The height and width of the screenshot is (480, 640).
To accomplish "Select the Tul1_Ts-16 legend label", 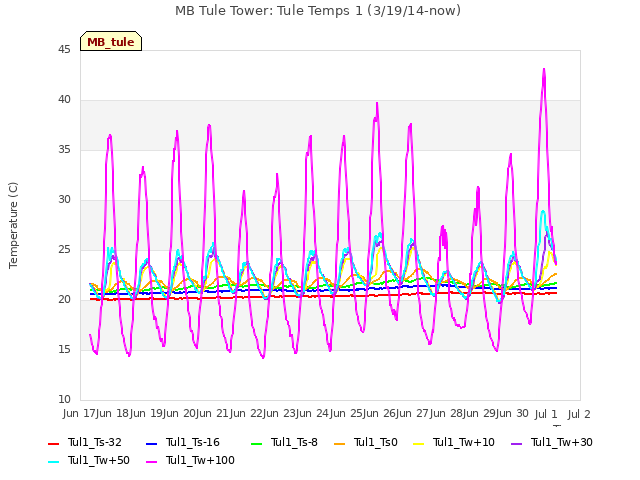I will click(x=193, y=442).
